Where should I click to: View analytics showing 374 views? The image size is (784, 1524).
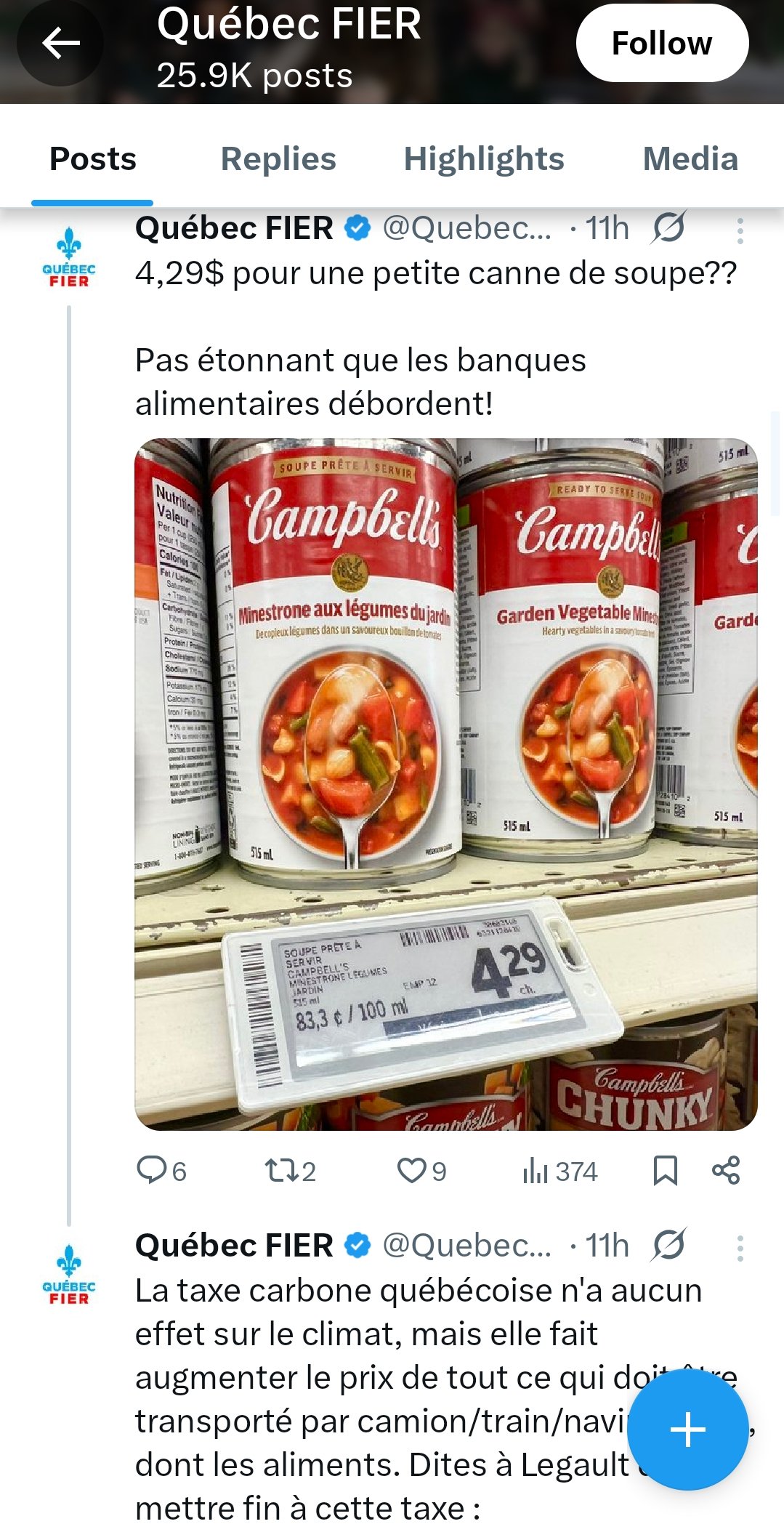click(559, 1171)
